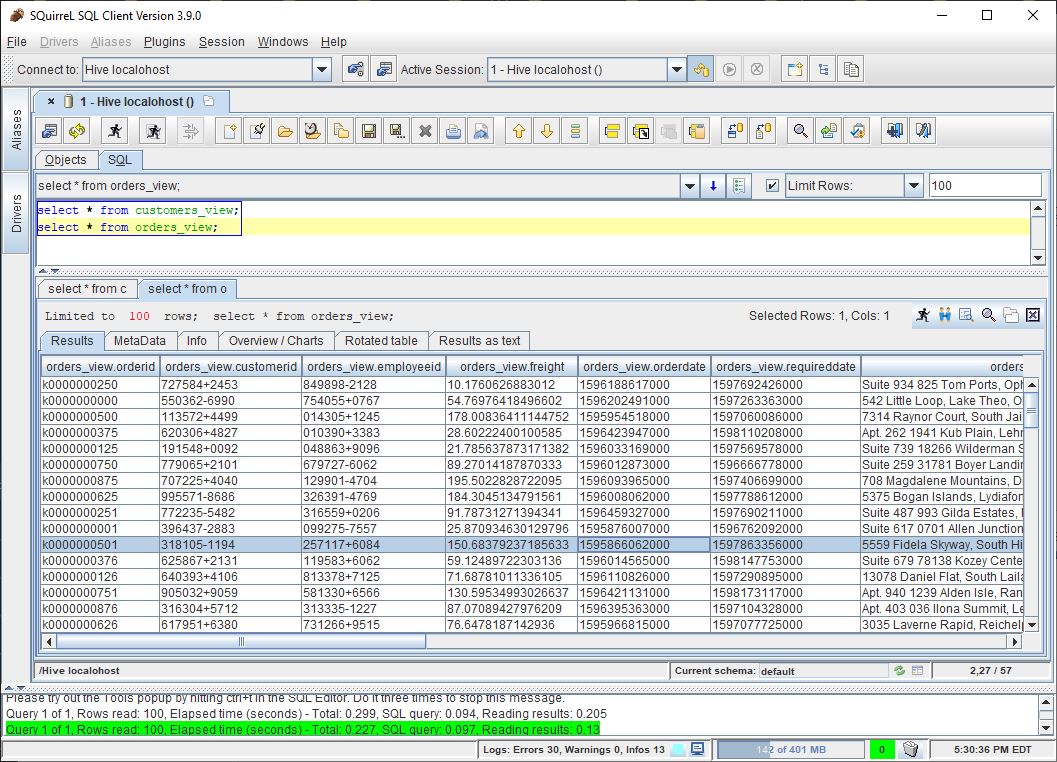Select customerid cell 905032+9059

[x=231, y=593]
